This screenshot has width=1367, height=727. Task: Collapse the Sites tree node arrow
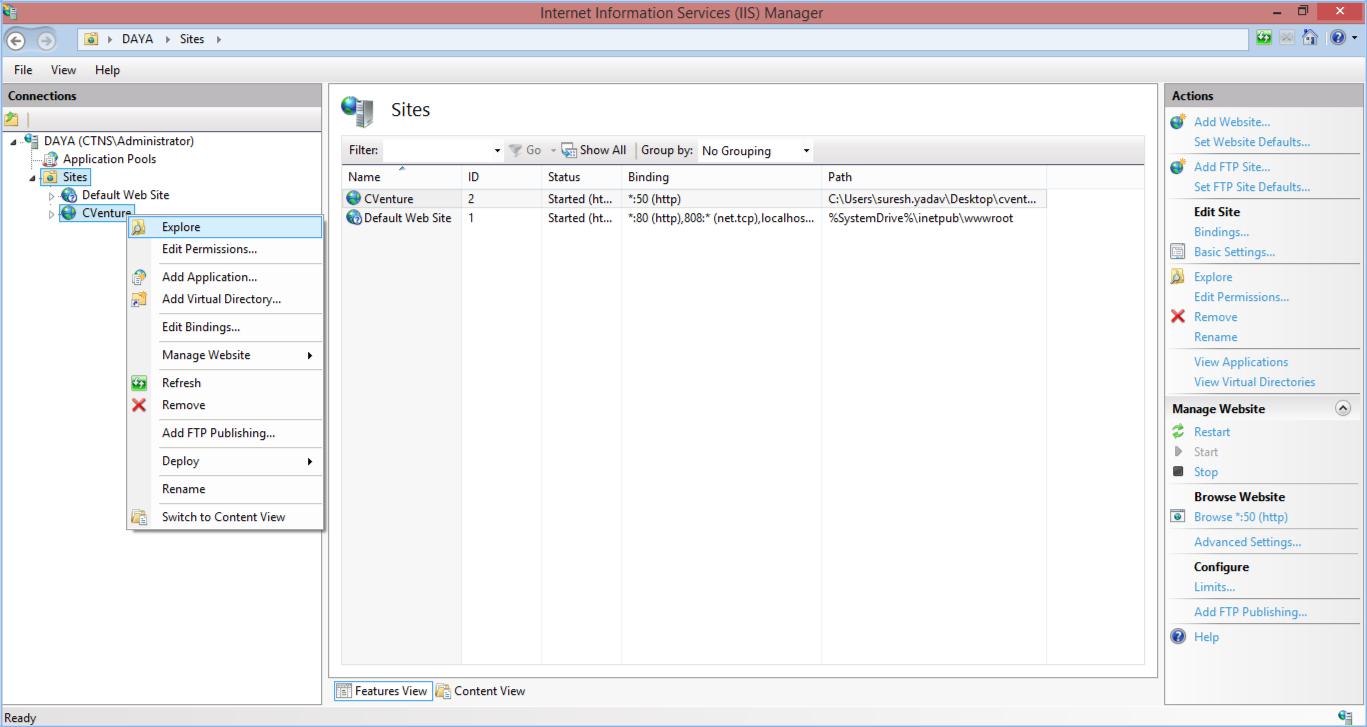[33, 178]
